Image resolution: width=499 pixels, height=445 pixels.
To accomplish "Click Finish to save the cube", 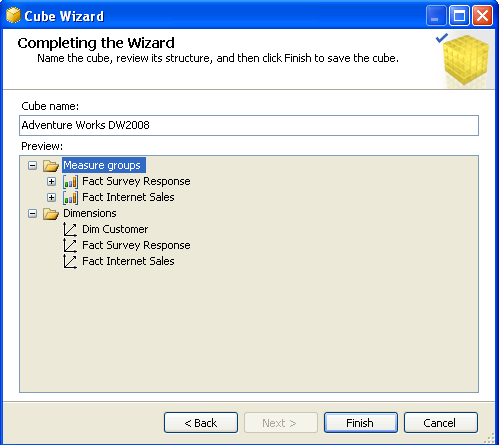I will click(361, 423).
